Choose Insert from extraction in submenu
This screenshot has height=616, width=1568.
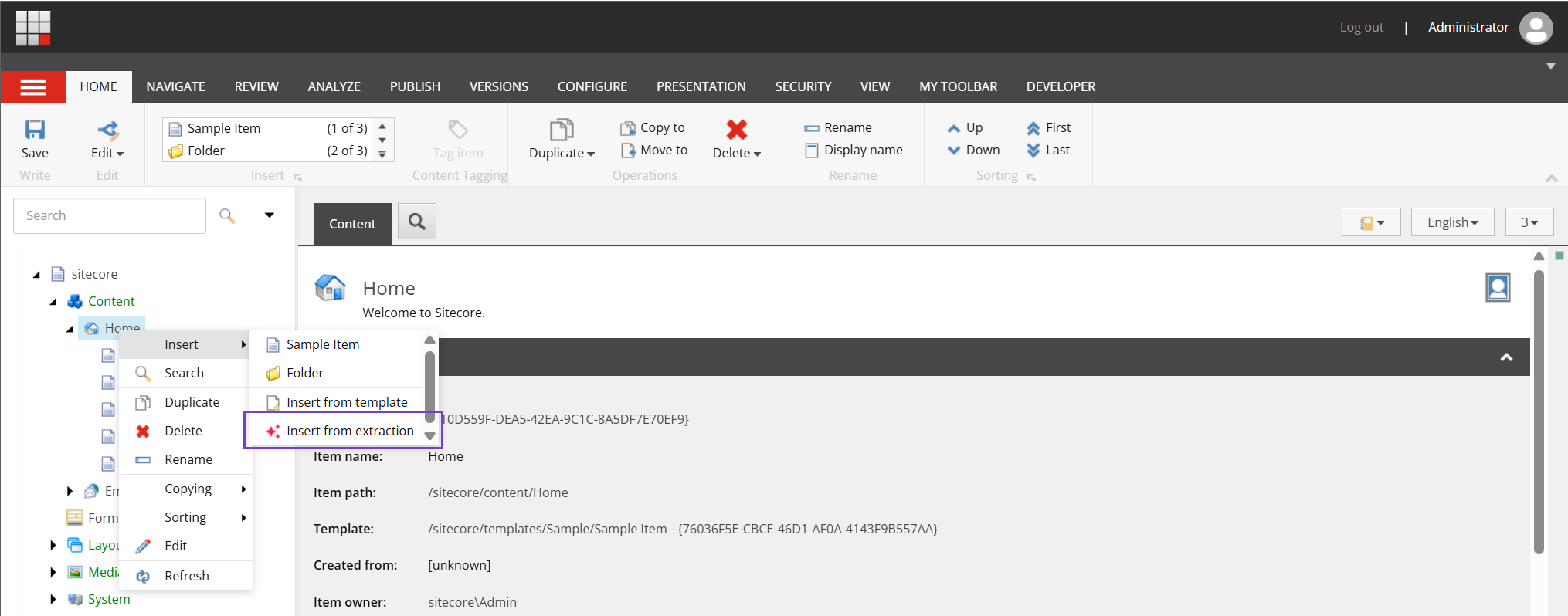pos(341,431)
